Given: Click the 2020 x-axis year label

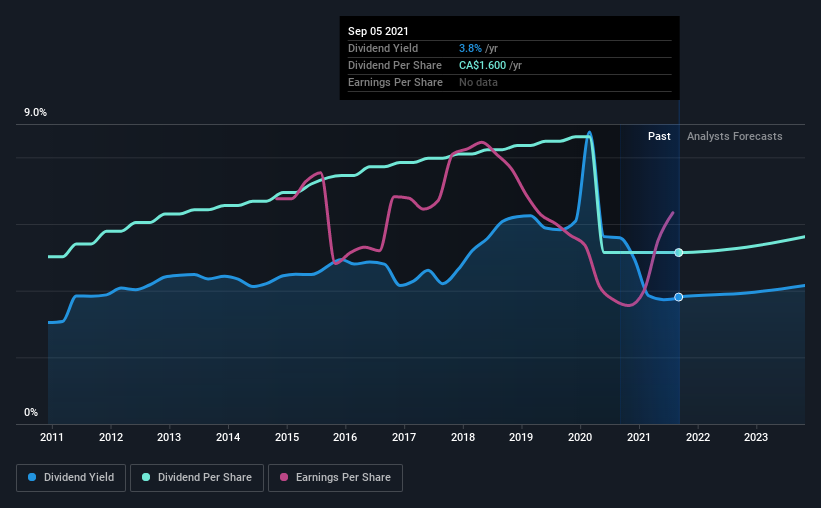Looking at the screenshot, I should click(580, 437).
